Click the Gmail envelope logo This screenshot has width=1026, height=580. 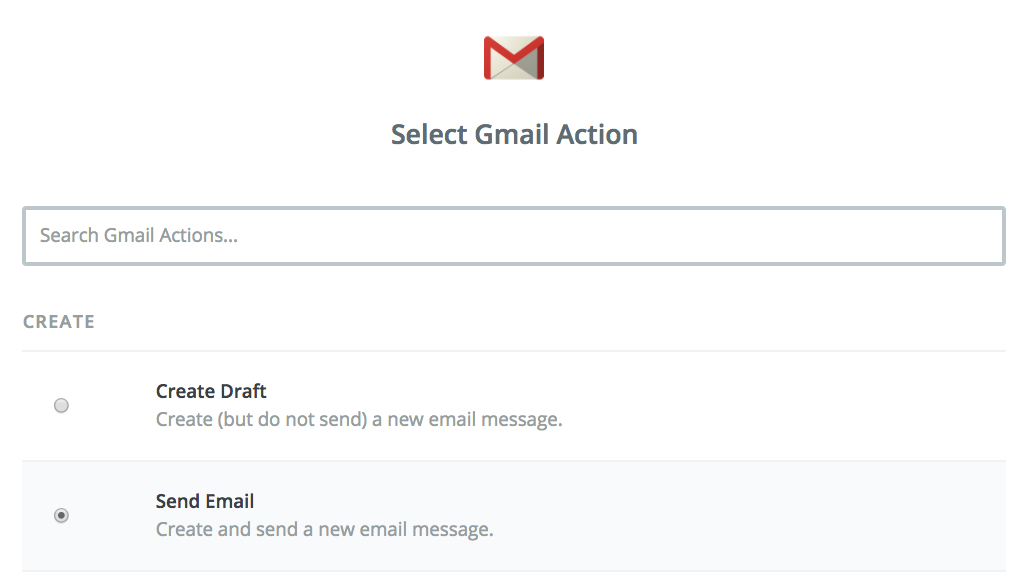514,58
